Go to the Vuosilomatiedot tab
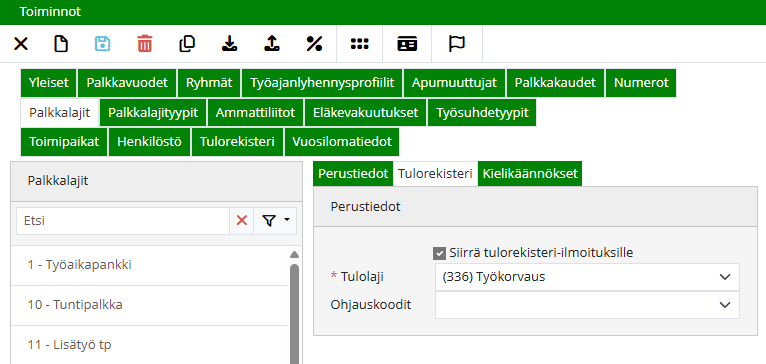Screen dimensions: 766x364 (x=342, y=142)
